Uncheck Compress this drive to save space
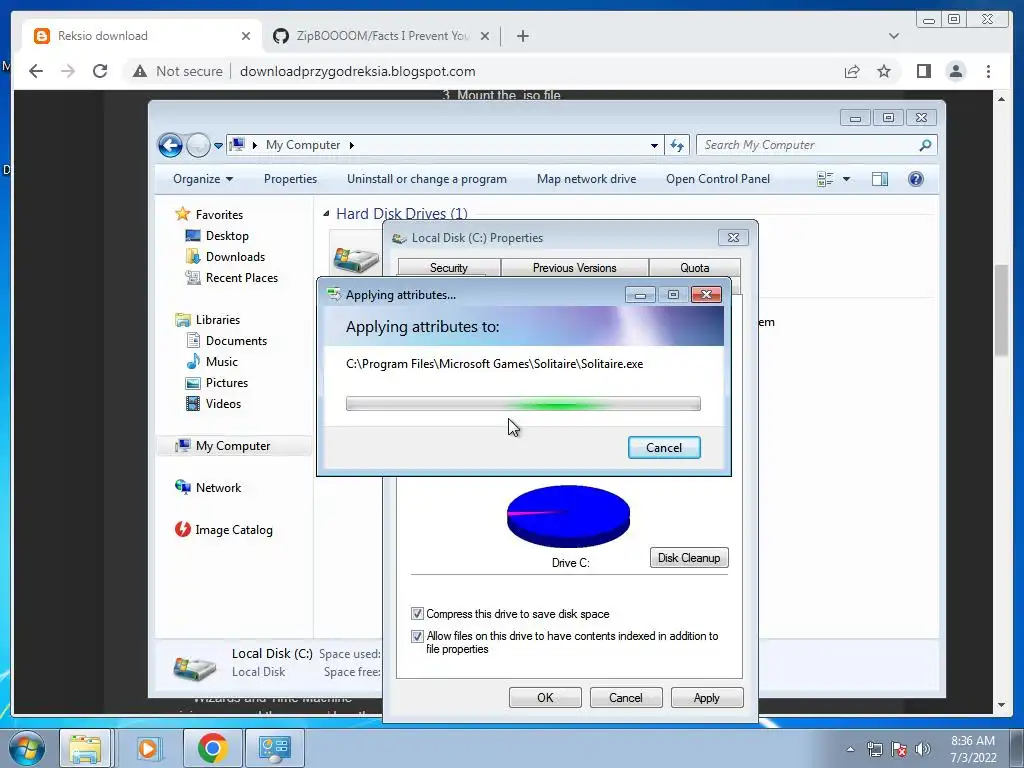The image size is (1024, 768). pos(417,614)
